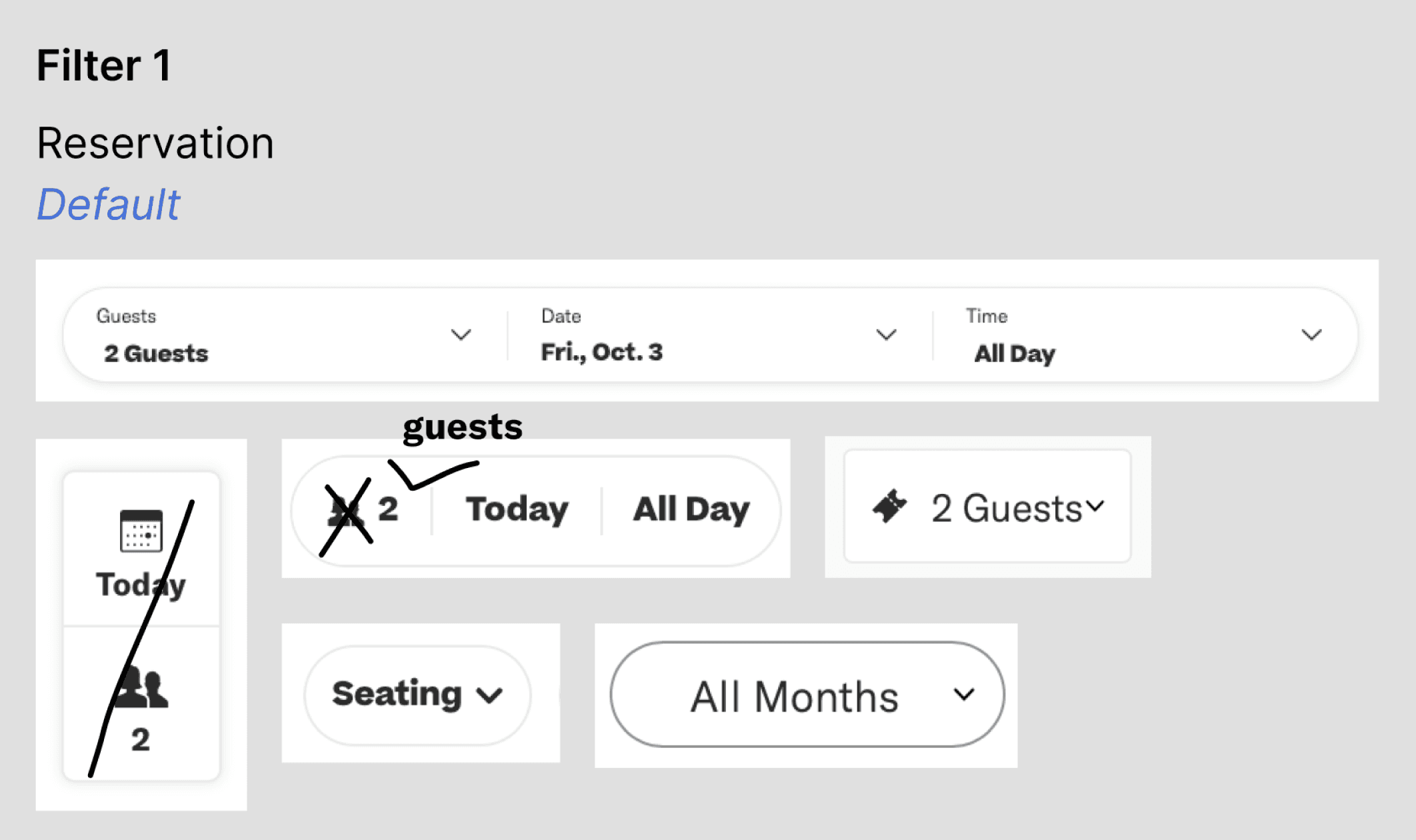This screenshot has width=1416, height=840.
Task: Click the calendar icon above Today
Action: coord(141,531)
